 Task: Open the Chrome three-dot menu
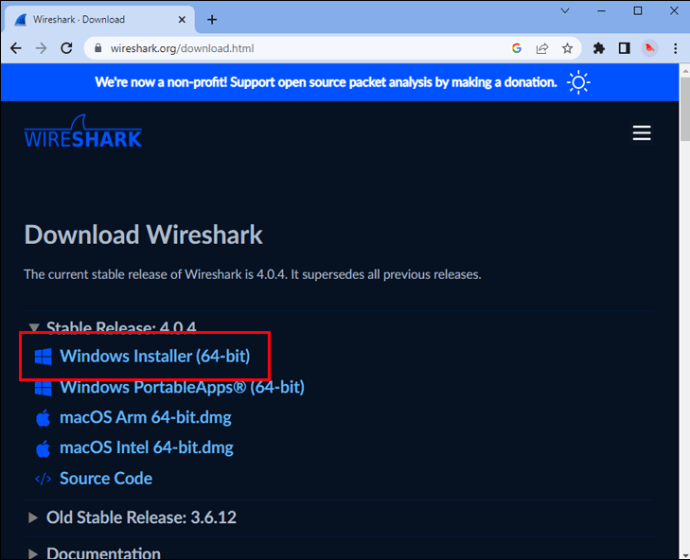pyautogui.click(x=675, y=48)
